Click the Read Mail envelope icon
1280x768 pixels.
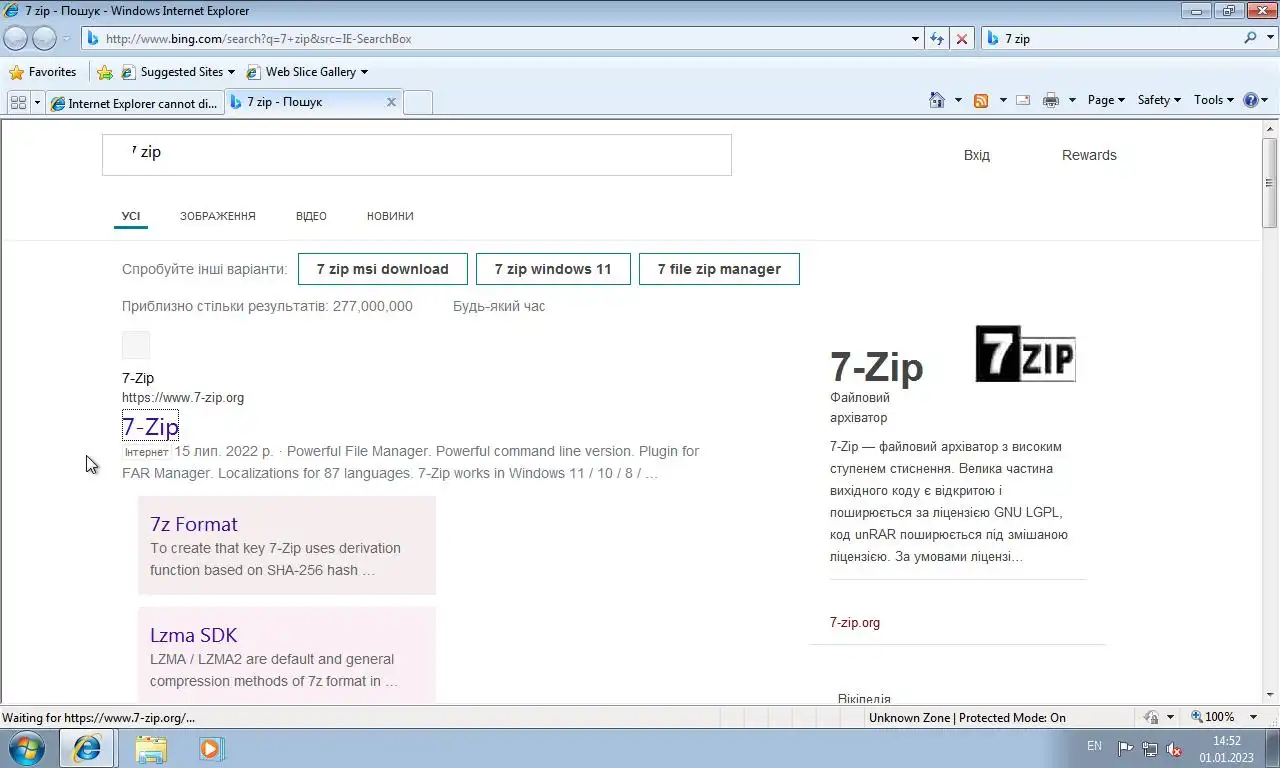[x=1023, y=100]
